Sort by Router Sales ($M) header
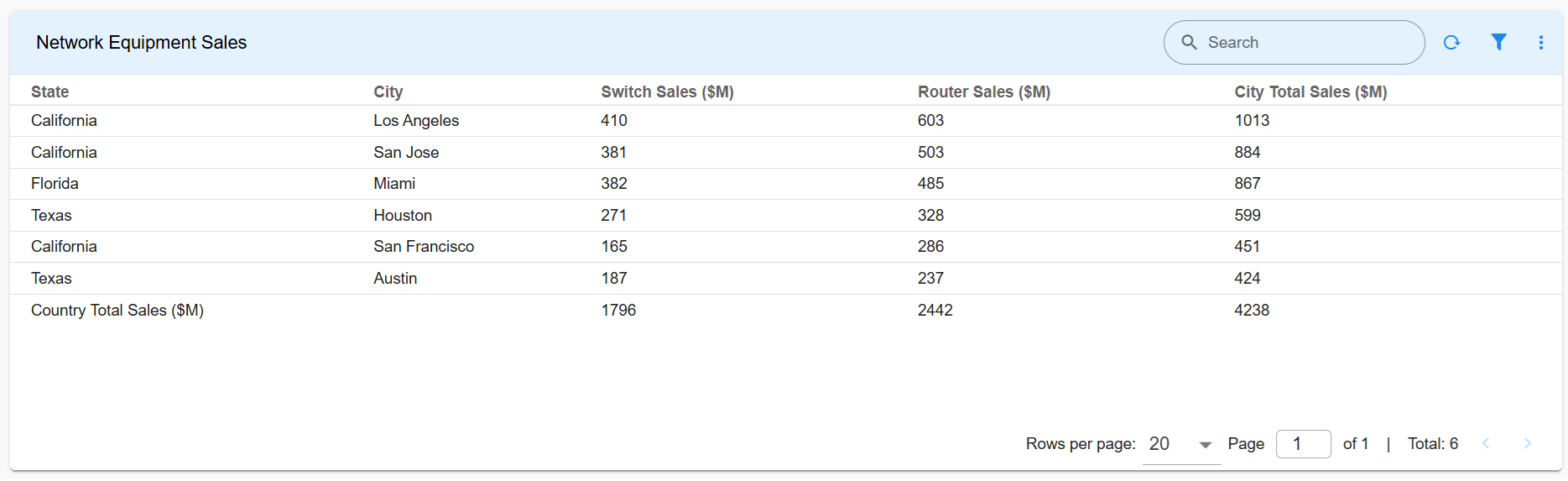Viewport: 1568px width, 481px height. coord(983,91)
